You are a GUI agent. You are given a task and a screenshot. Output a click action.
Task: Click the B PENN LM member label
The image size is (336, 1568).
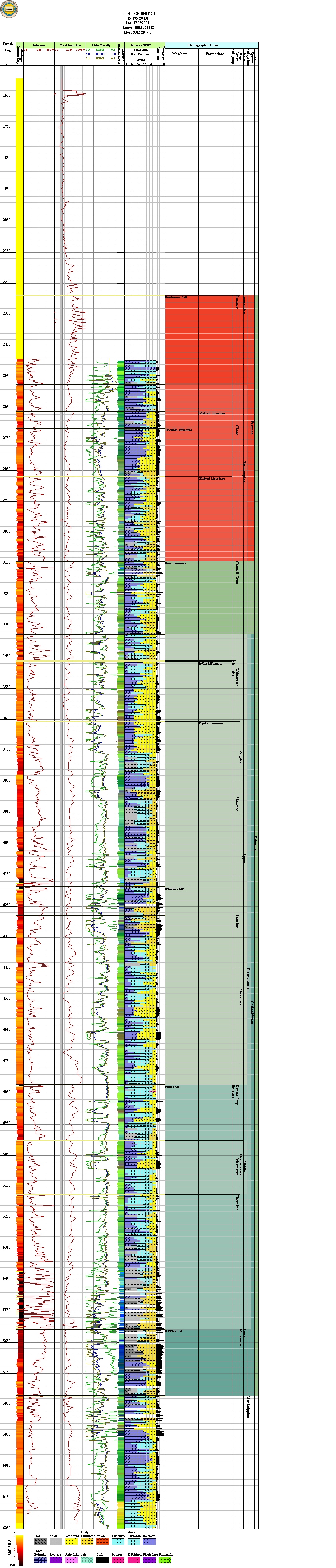pos(174,1332)
